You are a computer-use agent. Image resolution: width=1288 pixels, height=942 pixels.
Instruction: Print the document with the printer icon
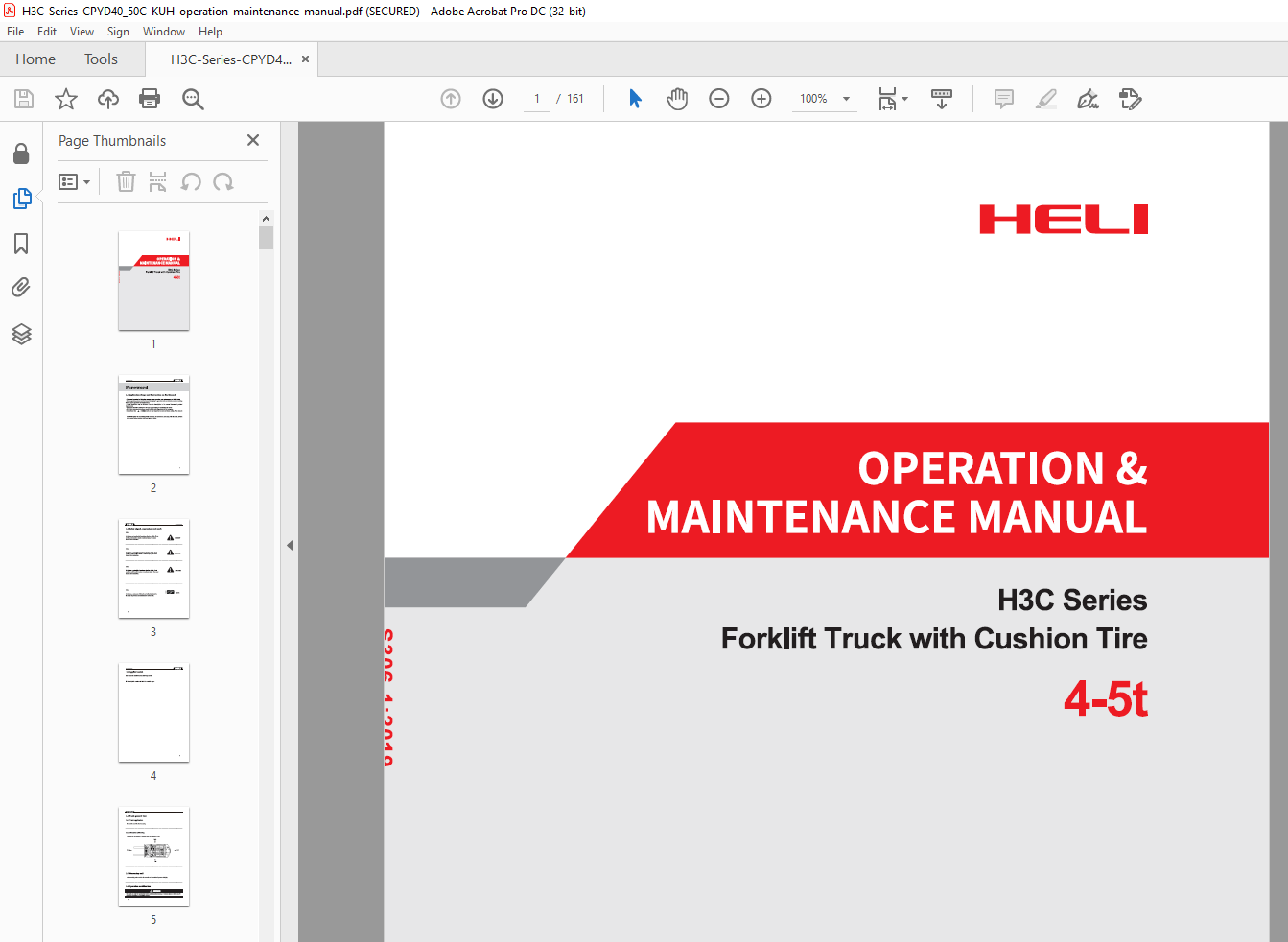coord(150,99)
